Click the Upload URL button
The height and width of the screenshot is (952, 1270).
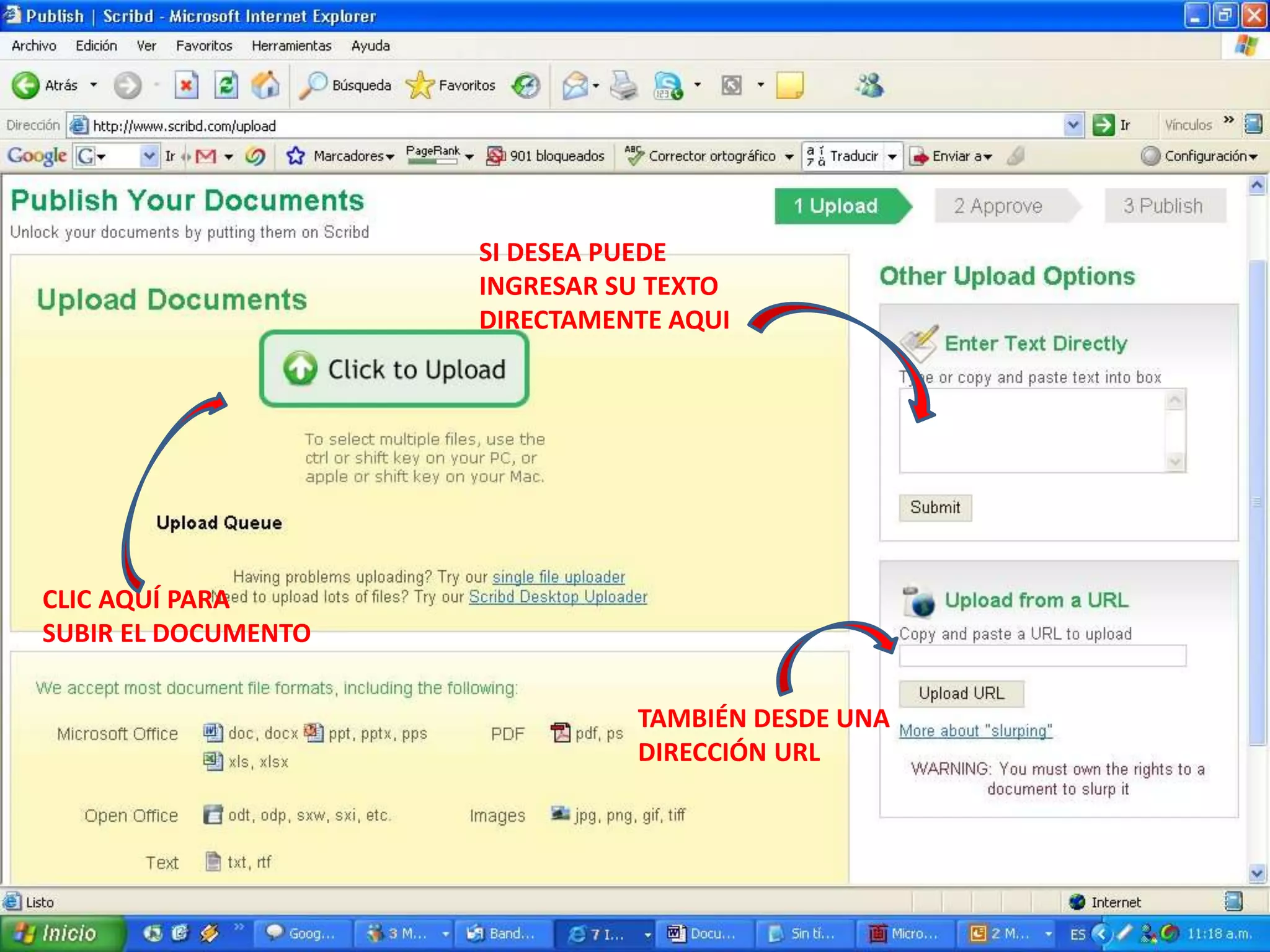[961, 693]
